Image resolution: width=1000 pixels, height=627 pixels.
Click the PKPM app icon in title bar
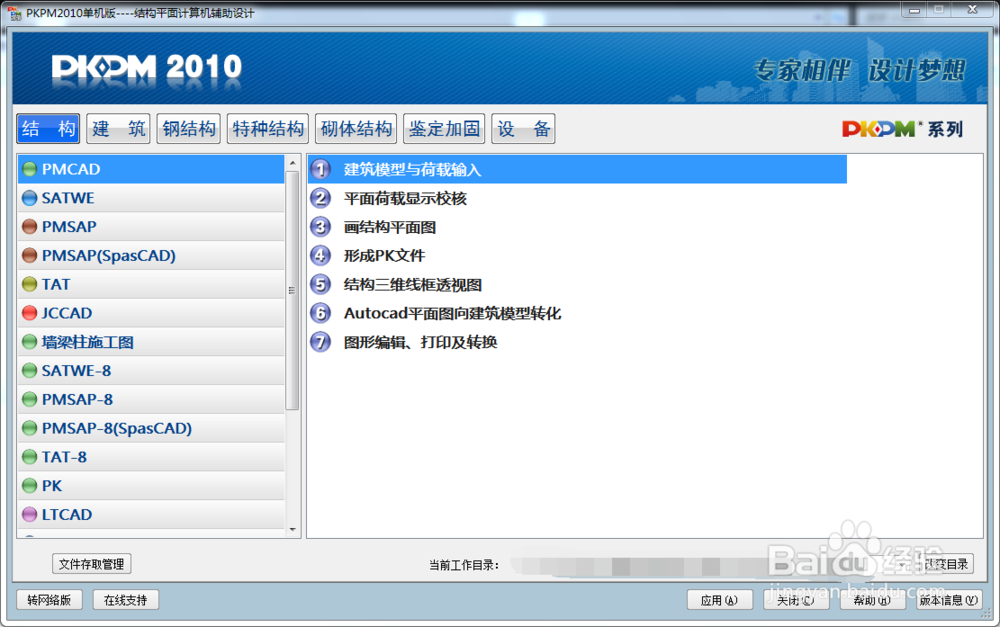[x=13, y=13]
